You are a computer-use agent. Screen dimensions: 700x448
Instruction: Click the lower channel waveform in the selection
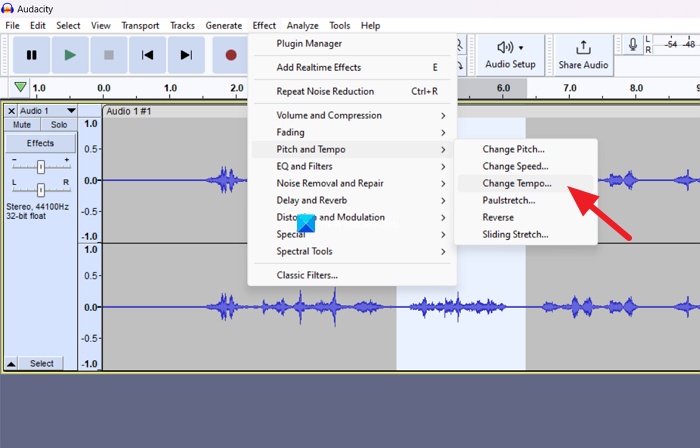click(461, 307)
